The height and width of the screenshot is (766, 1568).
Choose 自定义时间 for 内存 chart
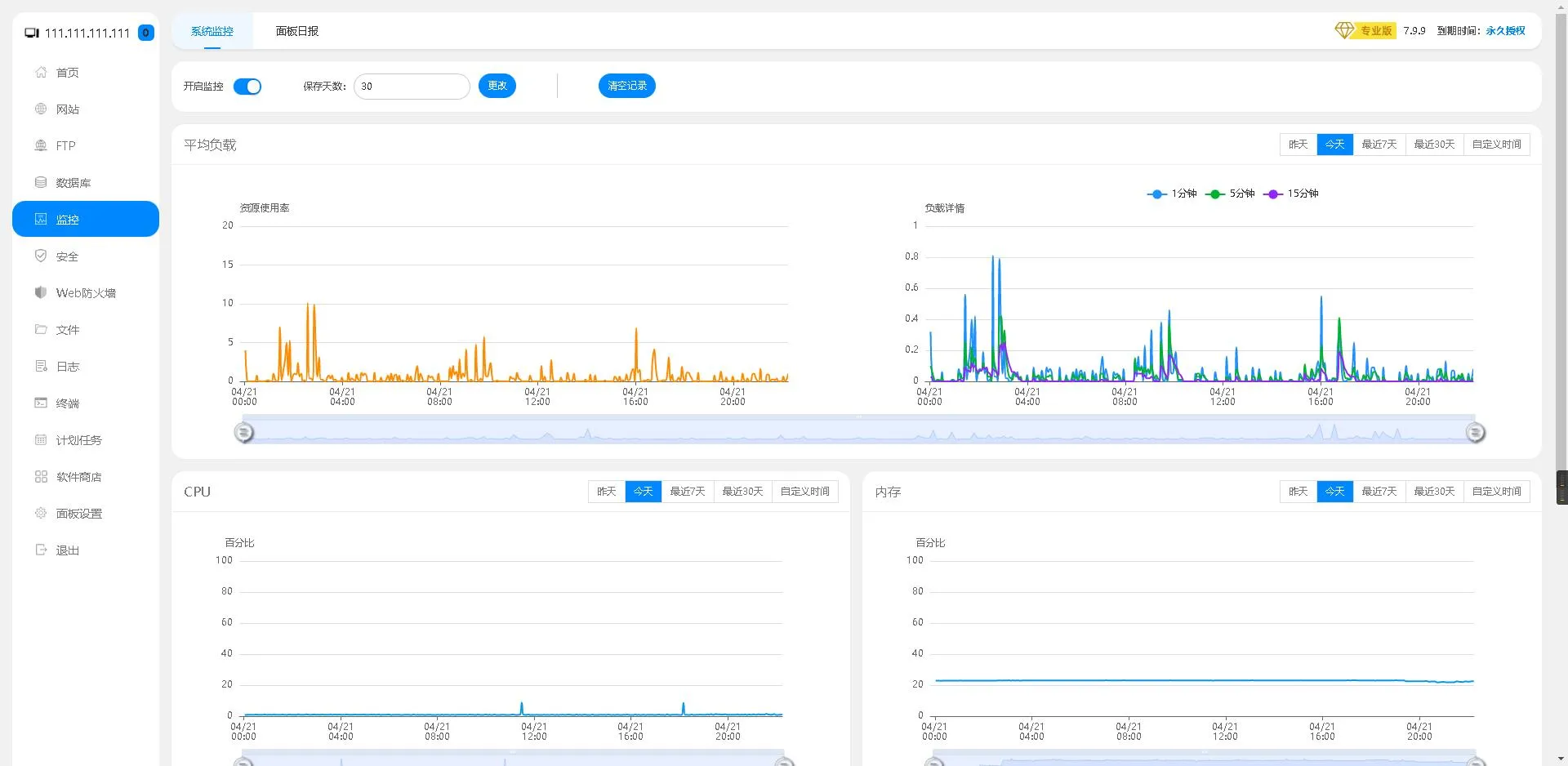(1497, 492)
